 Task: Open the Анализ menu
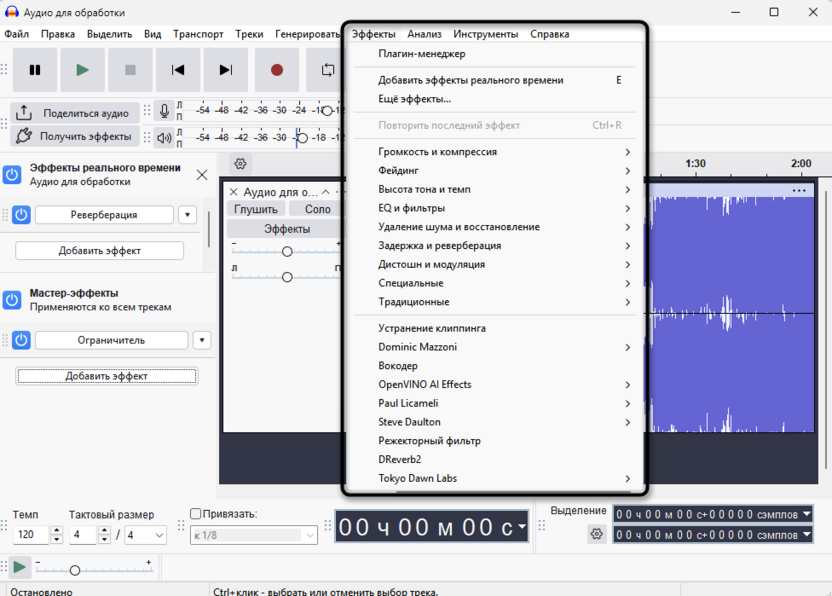[x=424, y=34]
